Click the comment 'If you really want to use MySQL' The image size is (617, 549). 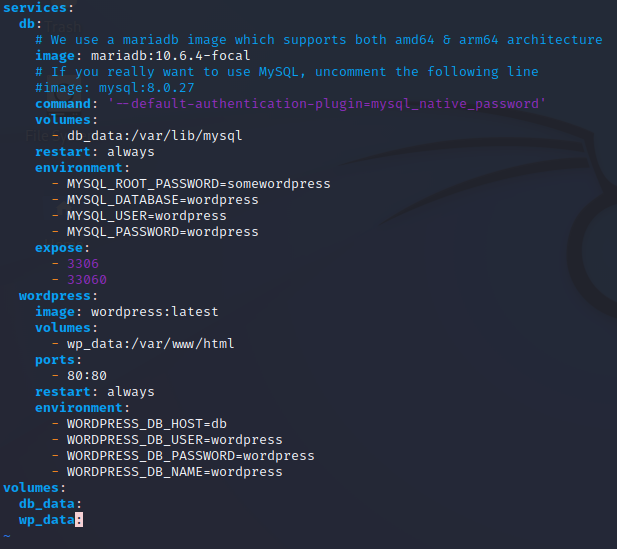[287, 72]
